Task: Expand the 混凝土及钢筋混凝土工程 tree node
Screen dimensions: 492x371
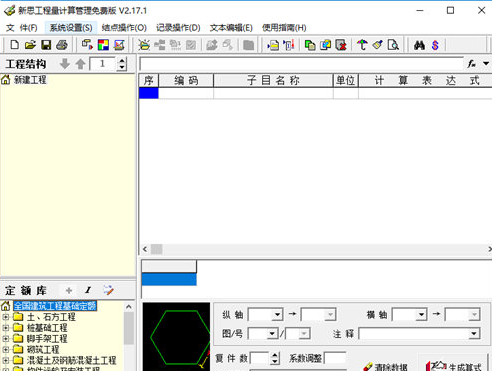Action: point(5,360)
